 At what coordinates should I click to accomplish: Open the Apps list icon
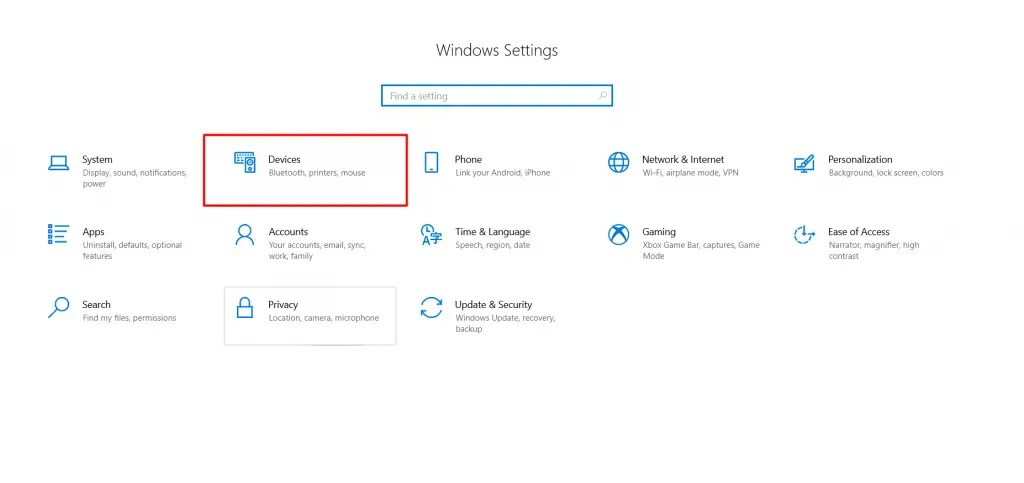[x=59, y=234]
